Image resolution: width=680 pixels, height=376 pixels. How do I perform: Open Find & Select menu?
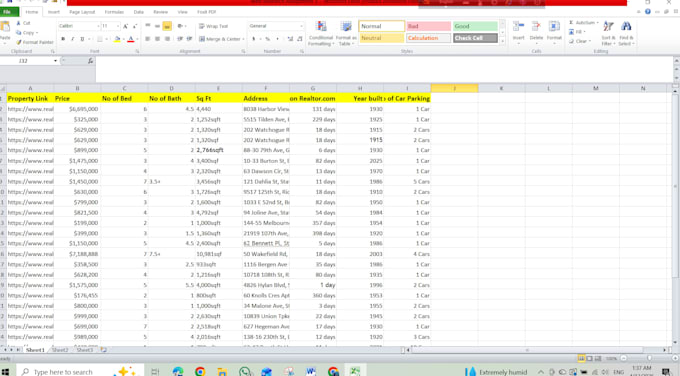click(626, 33)
